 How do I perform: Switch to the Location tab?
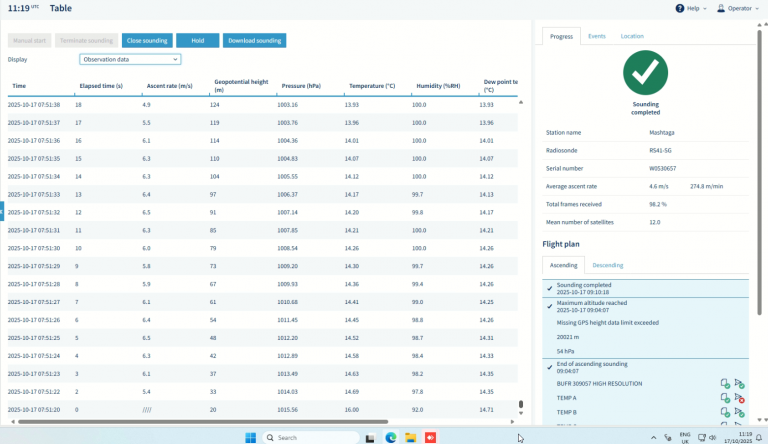(x=632, y=36)
